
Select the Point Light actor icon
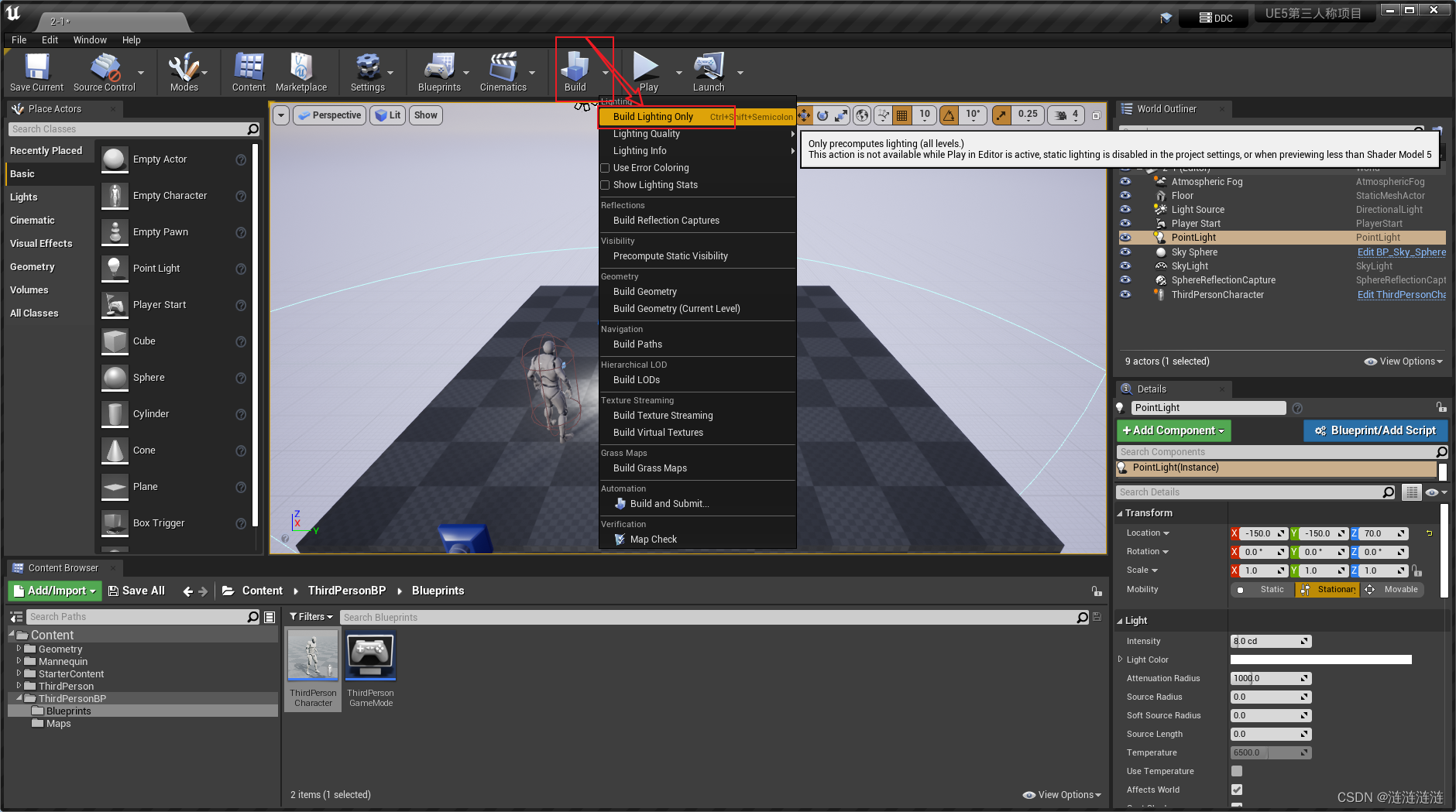click(x=115, y=269)
